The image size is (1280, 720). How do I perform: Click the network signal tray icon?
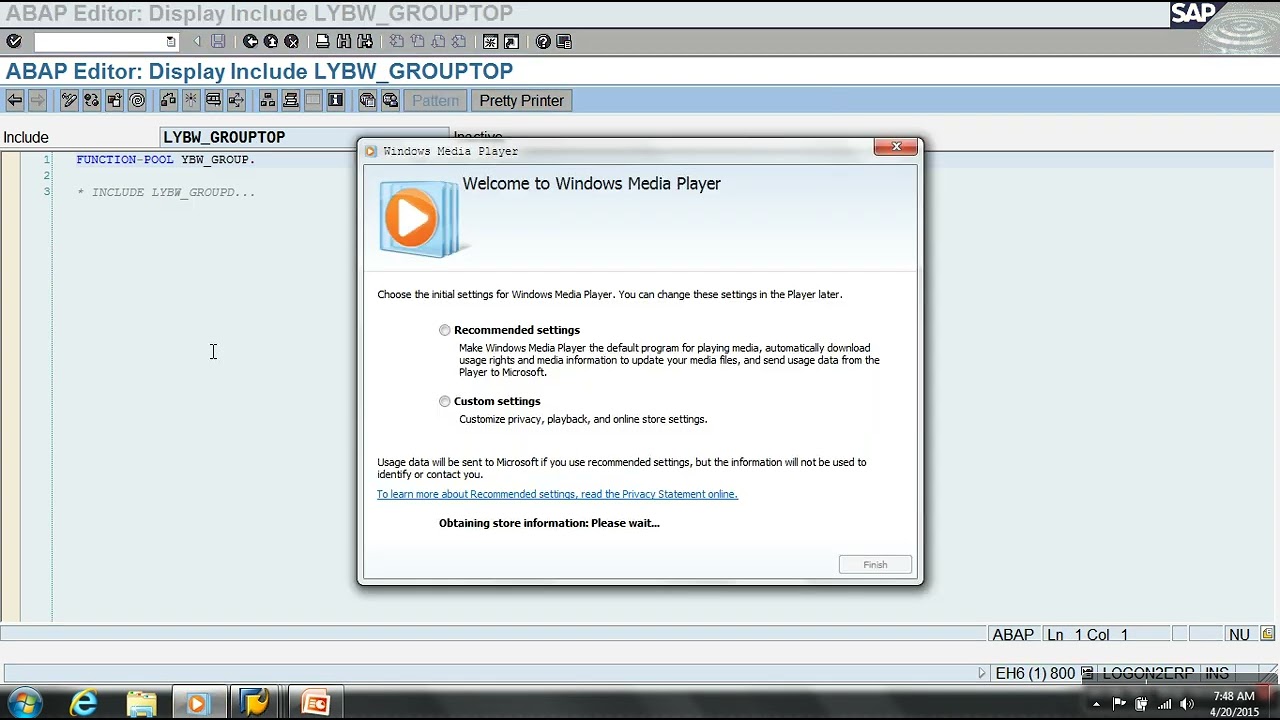[x=1164, y=704]
